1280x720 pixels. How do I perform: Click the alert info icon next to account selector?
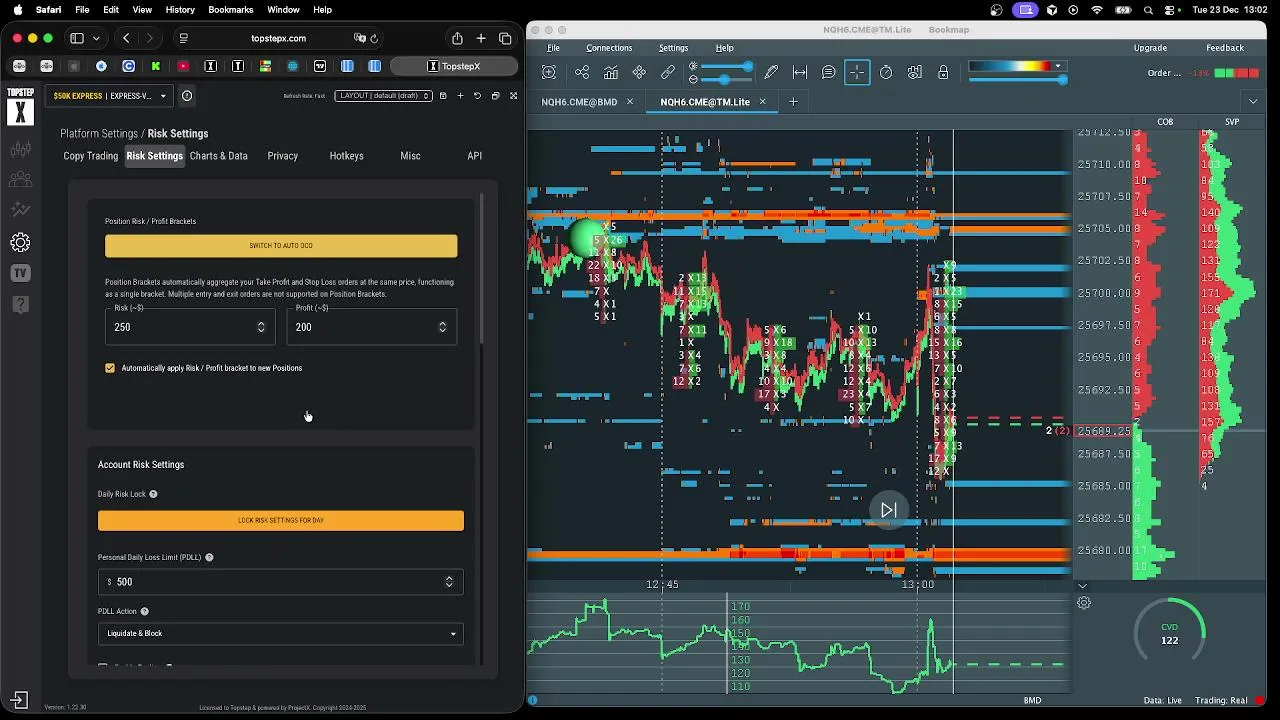[x=187, y=96]
